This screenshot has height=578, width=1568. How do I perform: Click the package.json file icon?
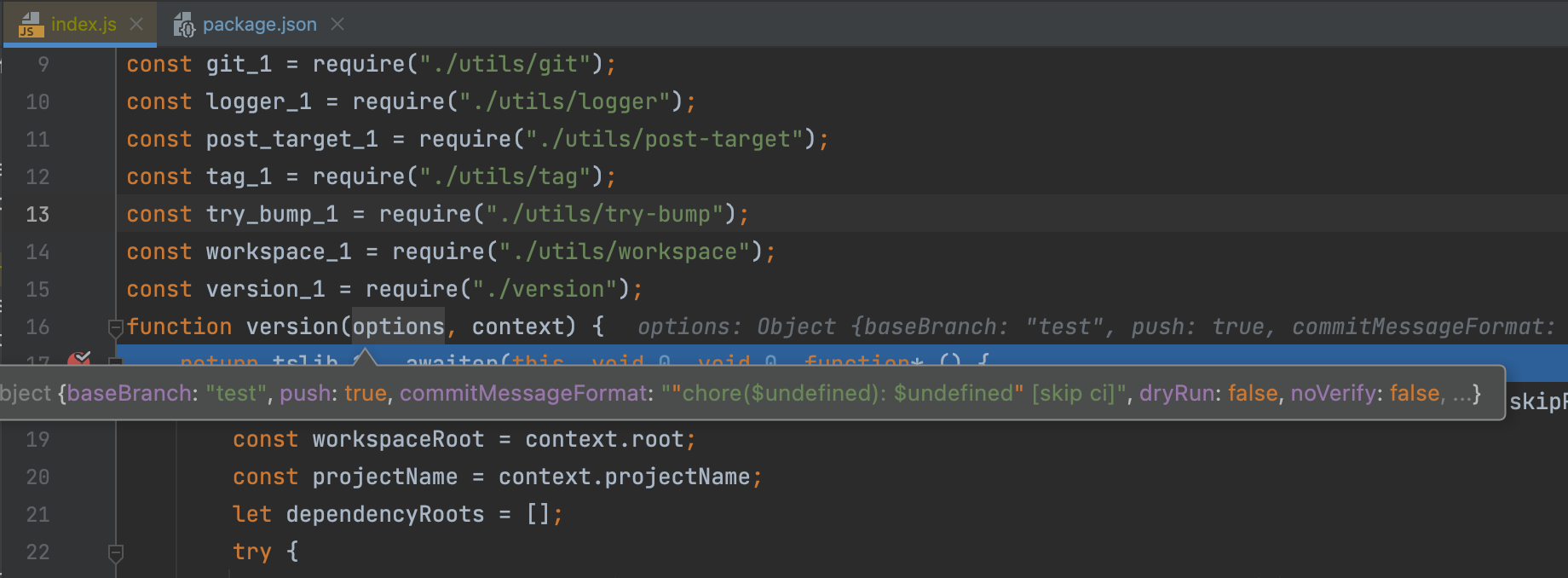pyautogui.click(x=184, y=25)
